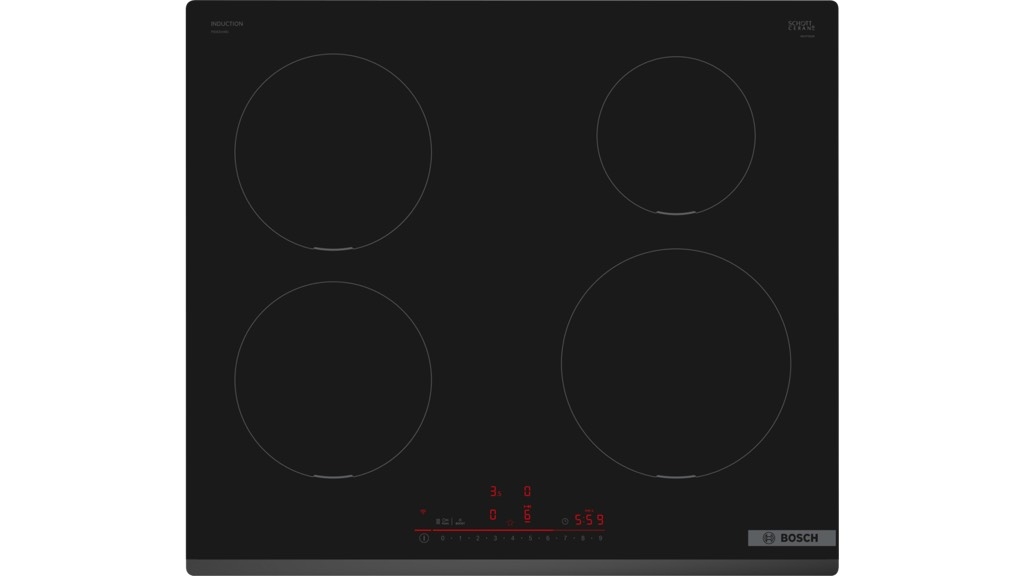Click the smallest cooking zone ring
Viewport: 1024px width, 576px height.
[676, 136]
